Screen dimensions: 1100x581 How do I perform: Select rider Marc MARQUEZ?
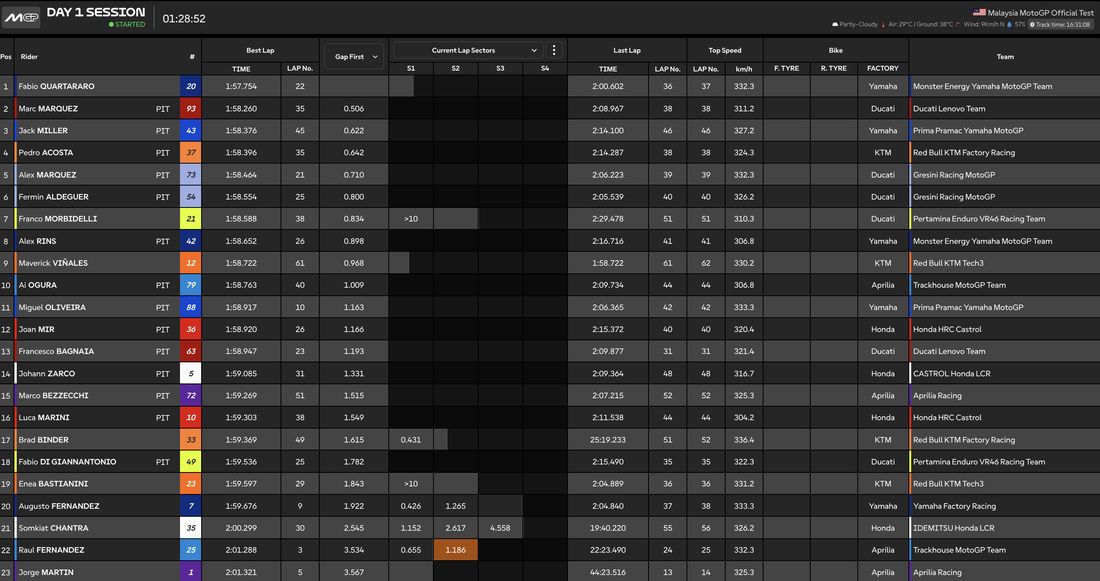click(x=48, y=109)
